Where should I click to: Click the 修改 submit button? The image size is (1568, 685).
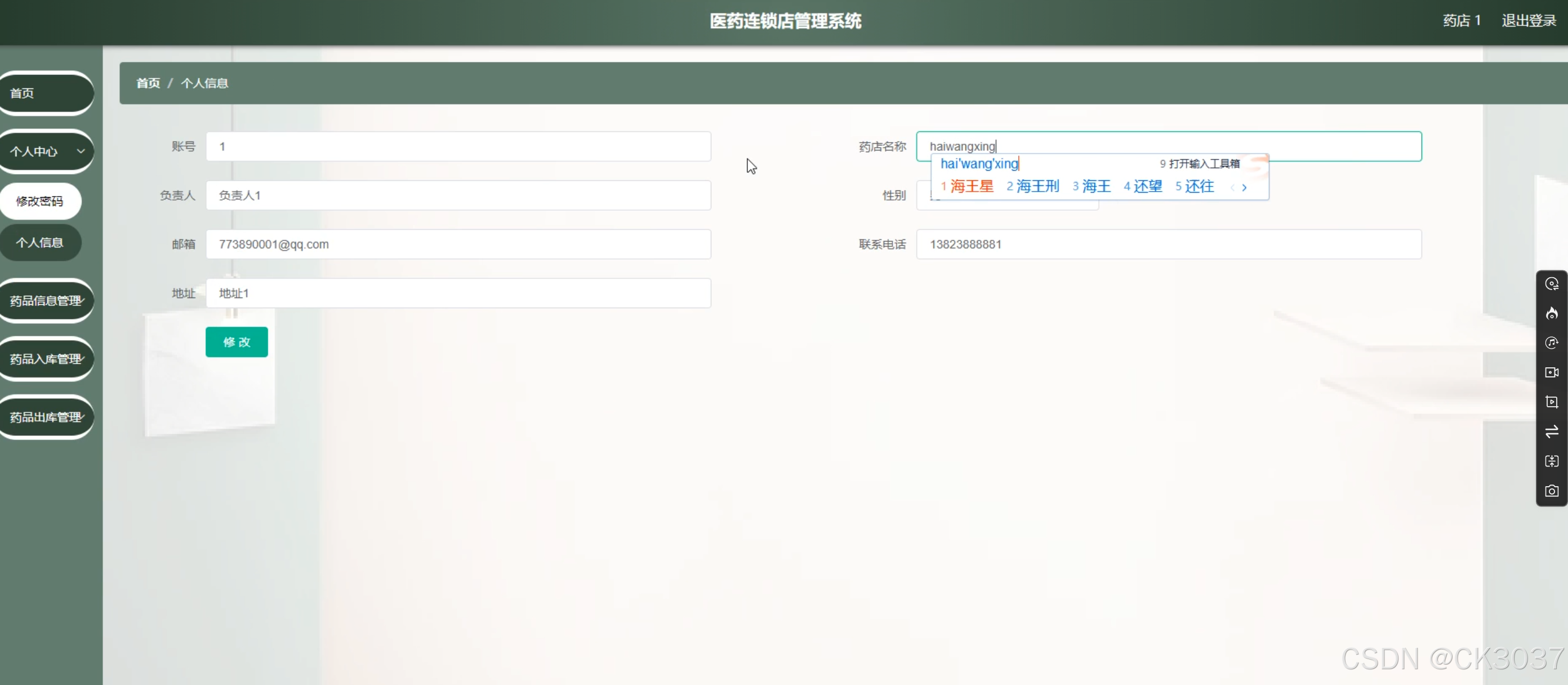(x=236, y=342)
